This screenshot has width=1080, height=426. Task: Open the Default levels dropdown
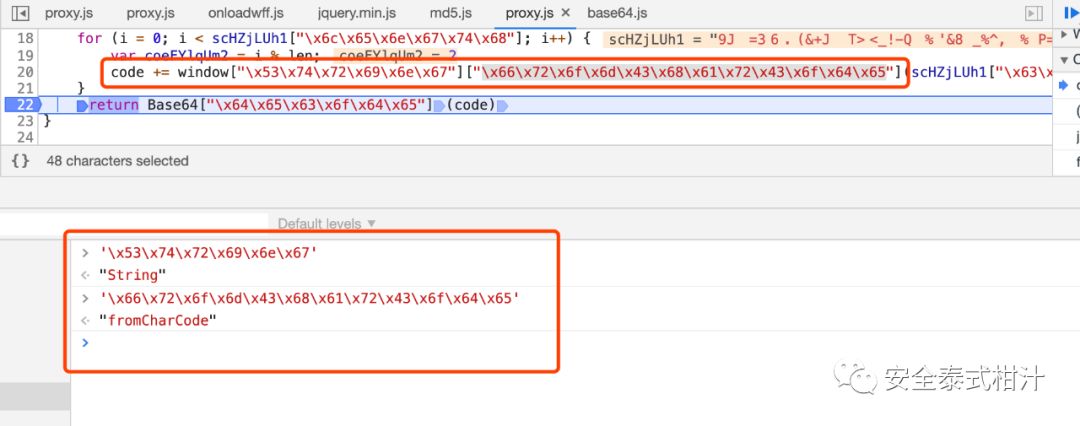[318, 223]
